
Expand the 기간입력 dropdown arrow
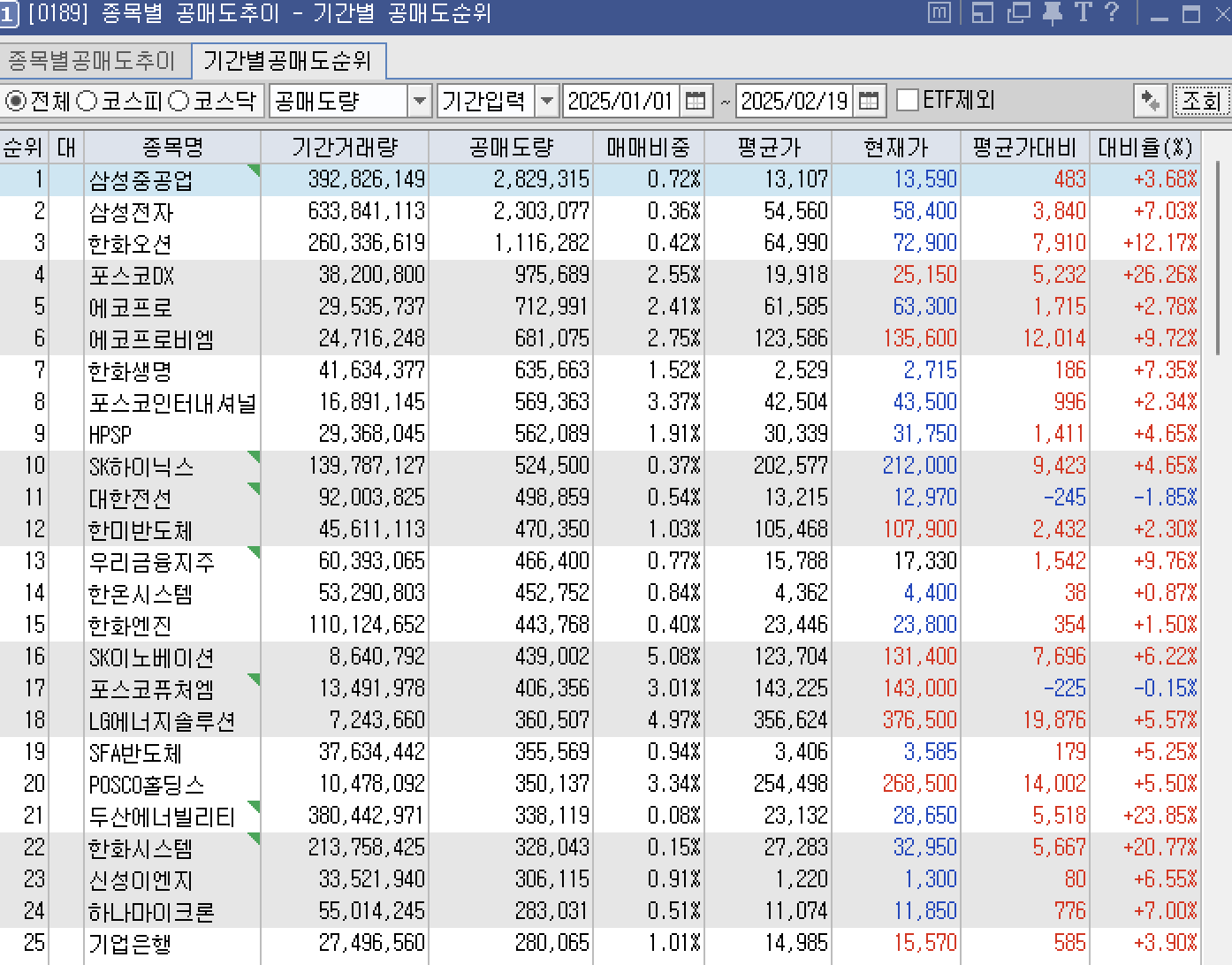(547, 101)
